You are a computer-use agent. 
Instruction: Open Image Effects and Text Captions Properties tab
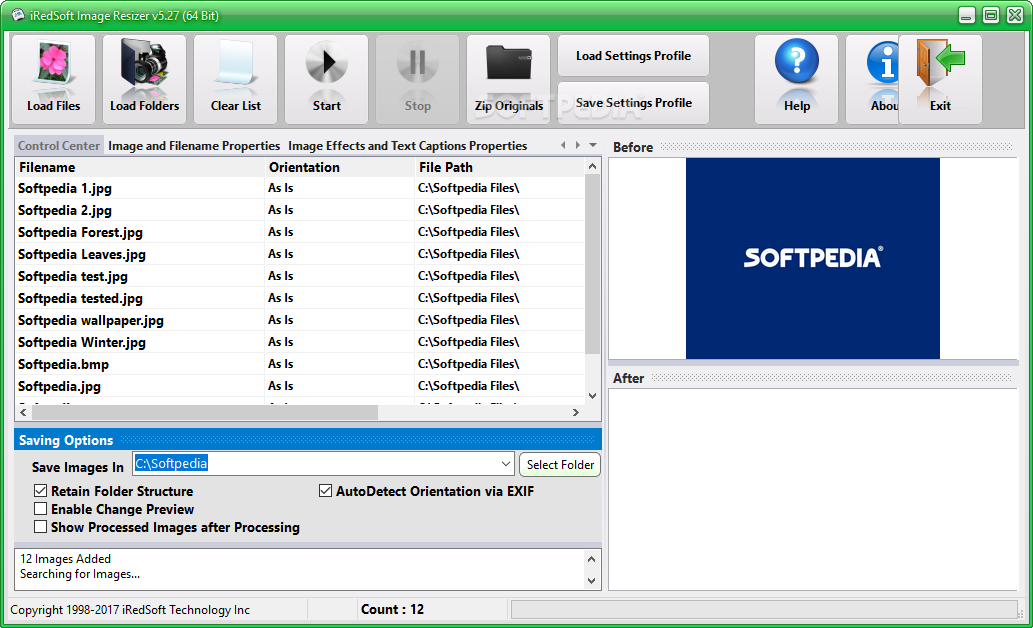pyautogui.click(x=407, y=146)
